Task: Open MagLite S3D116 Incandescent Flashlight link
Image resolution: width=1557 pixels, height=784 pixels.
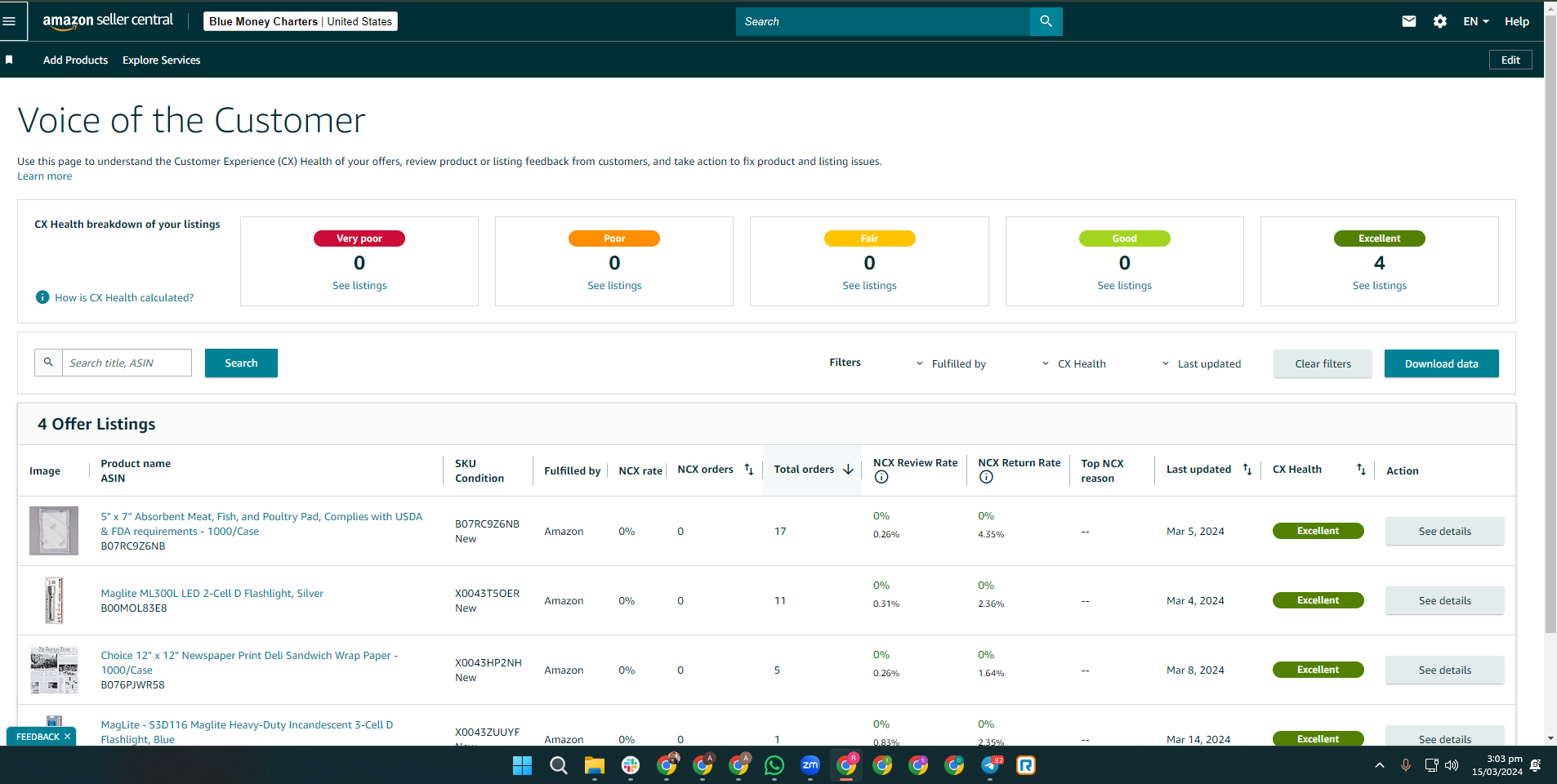Action: [247, 732]
